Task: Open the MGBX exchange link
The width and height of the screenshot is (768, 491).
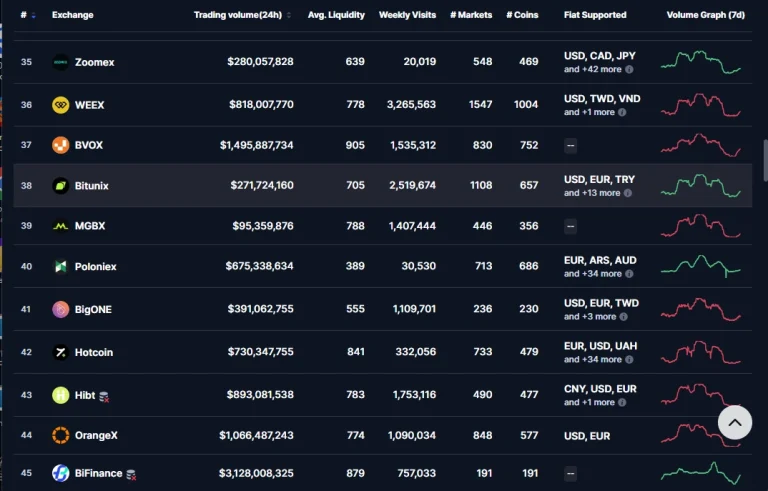Action: [90, 226]
